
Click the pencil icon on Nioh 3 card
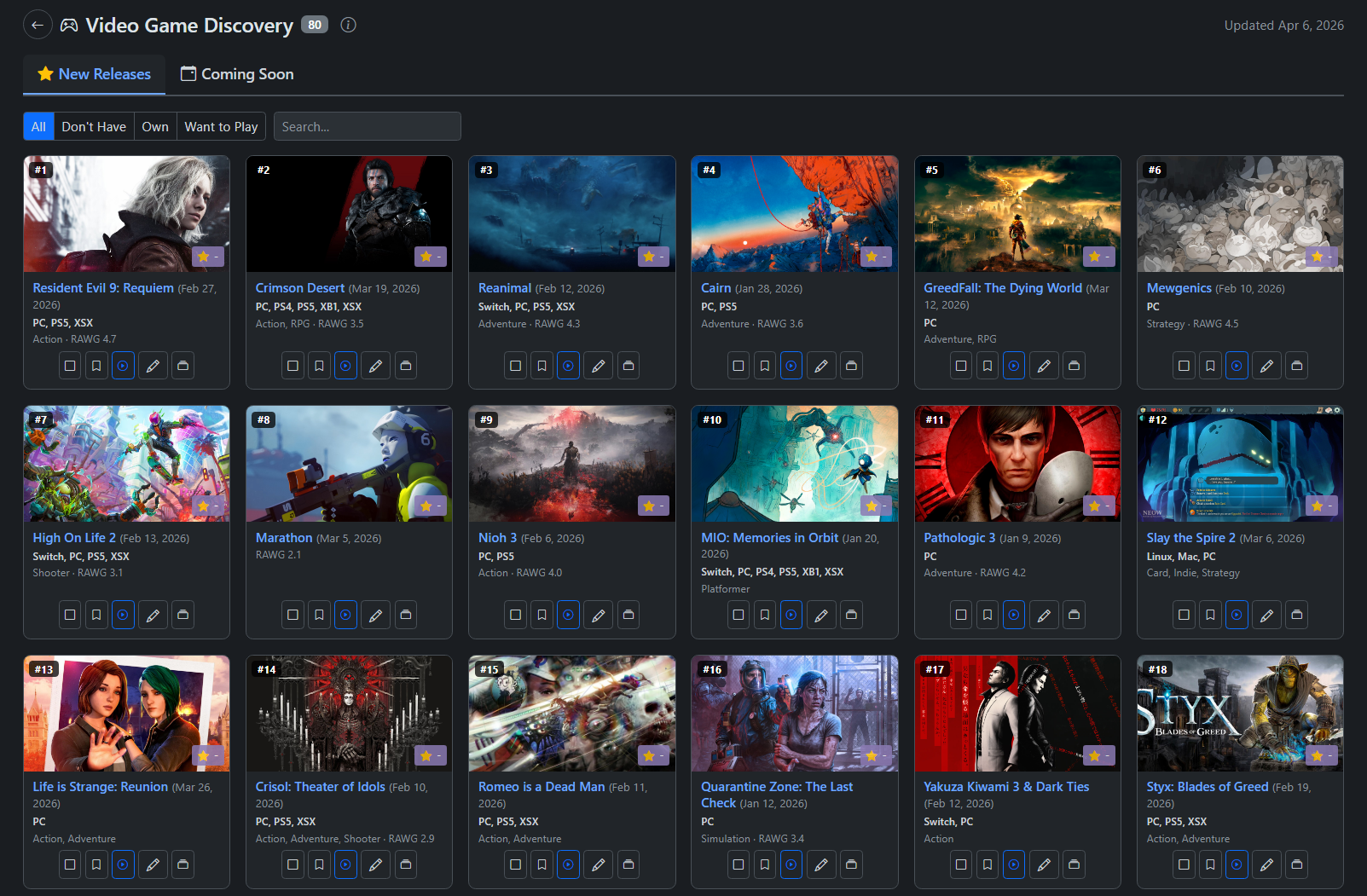click(599, 616)
